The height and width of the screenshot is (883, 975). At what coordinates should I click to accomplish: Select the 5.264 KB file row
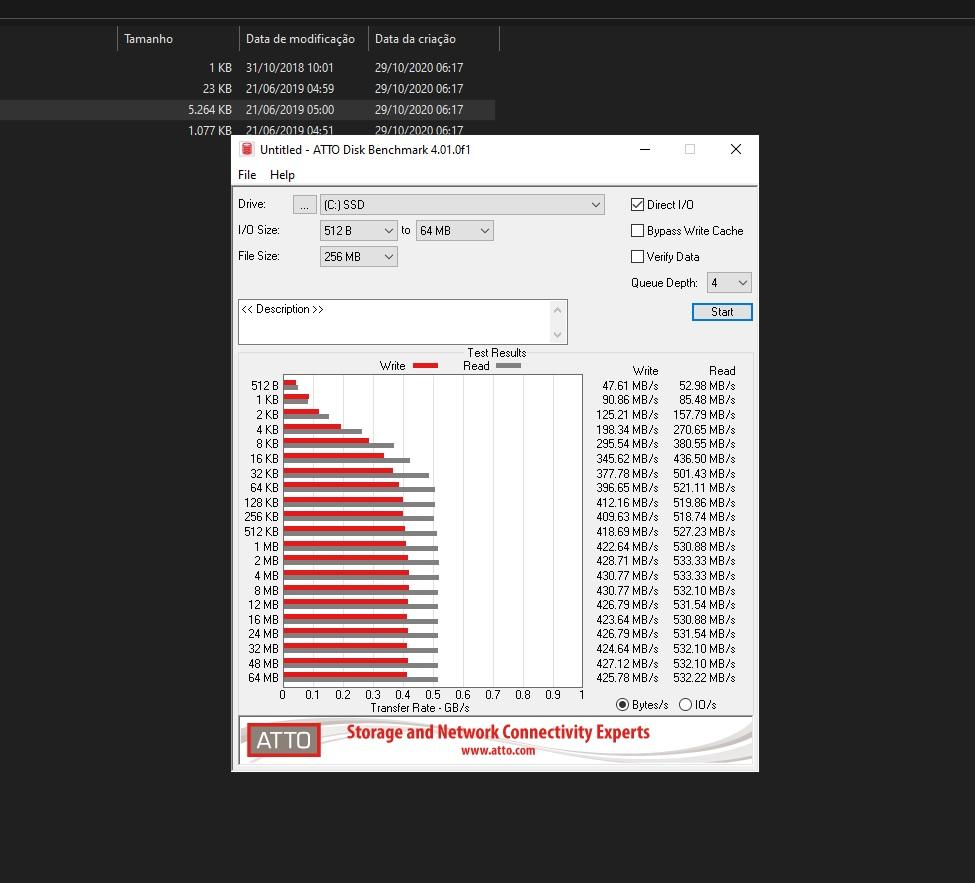[x=247, y=109]
